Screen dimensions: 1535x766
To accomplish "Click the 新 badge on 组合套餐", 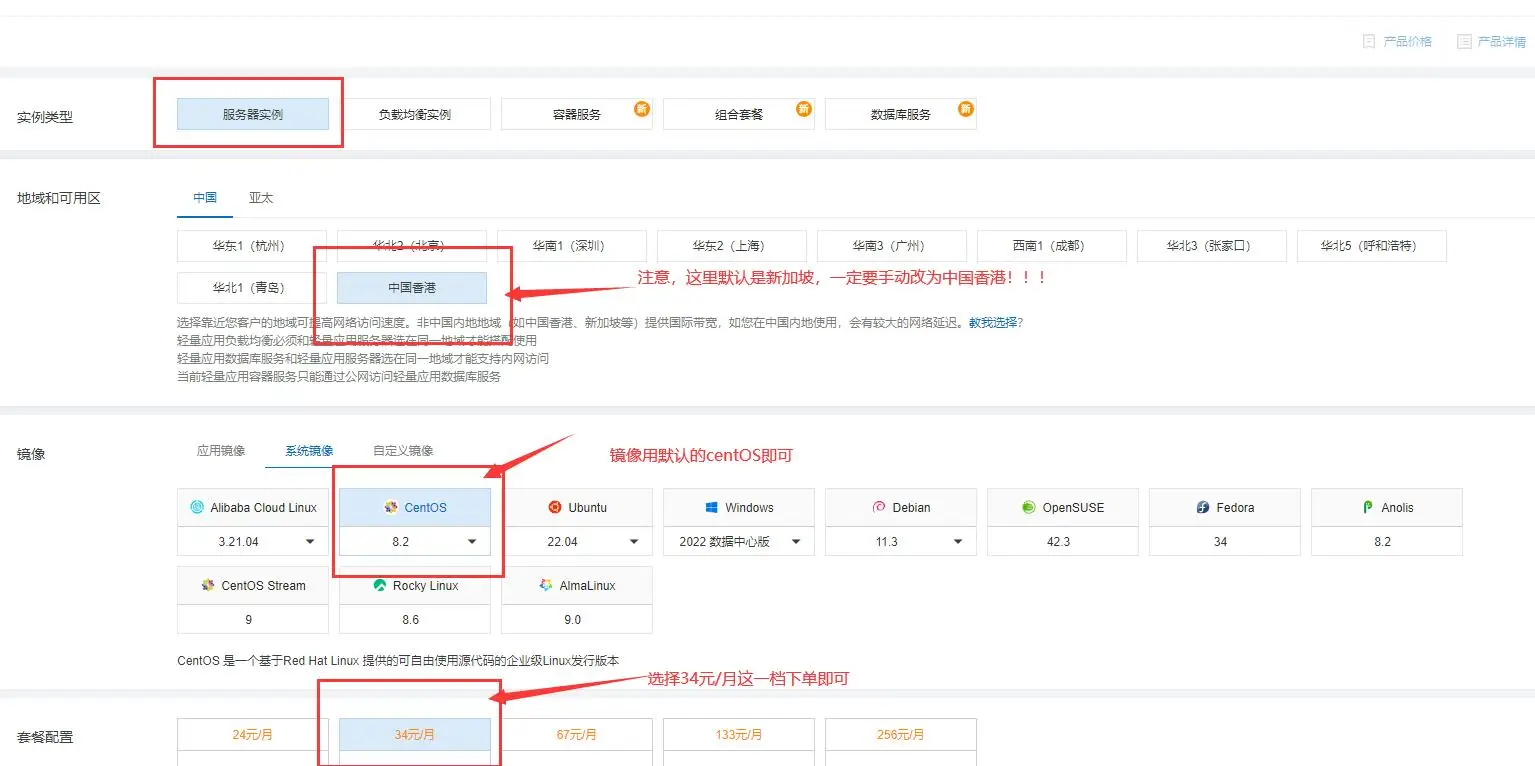I will [804, 108].
